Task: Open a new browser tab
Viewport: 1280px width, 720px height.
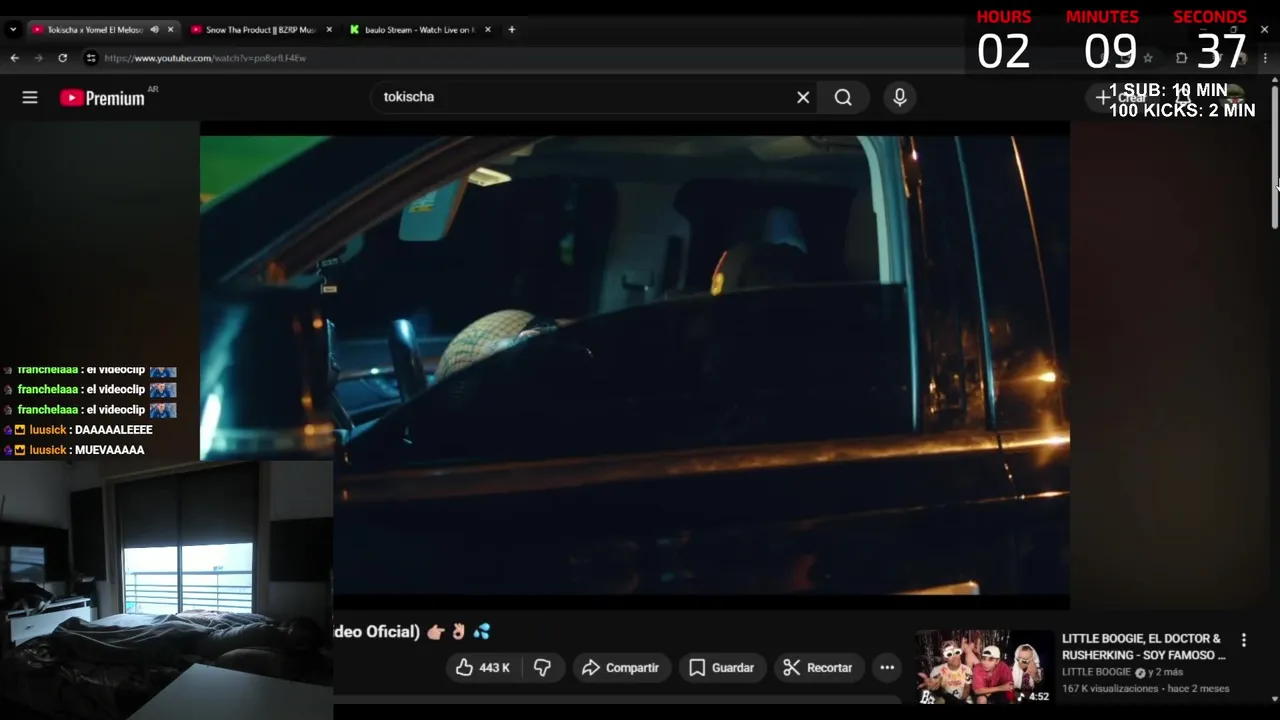Action: point(511,30)
